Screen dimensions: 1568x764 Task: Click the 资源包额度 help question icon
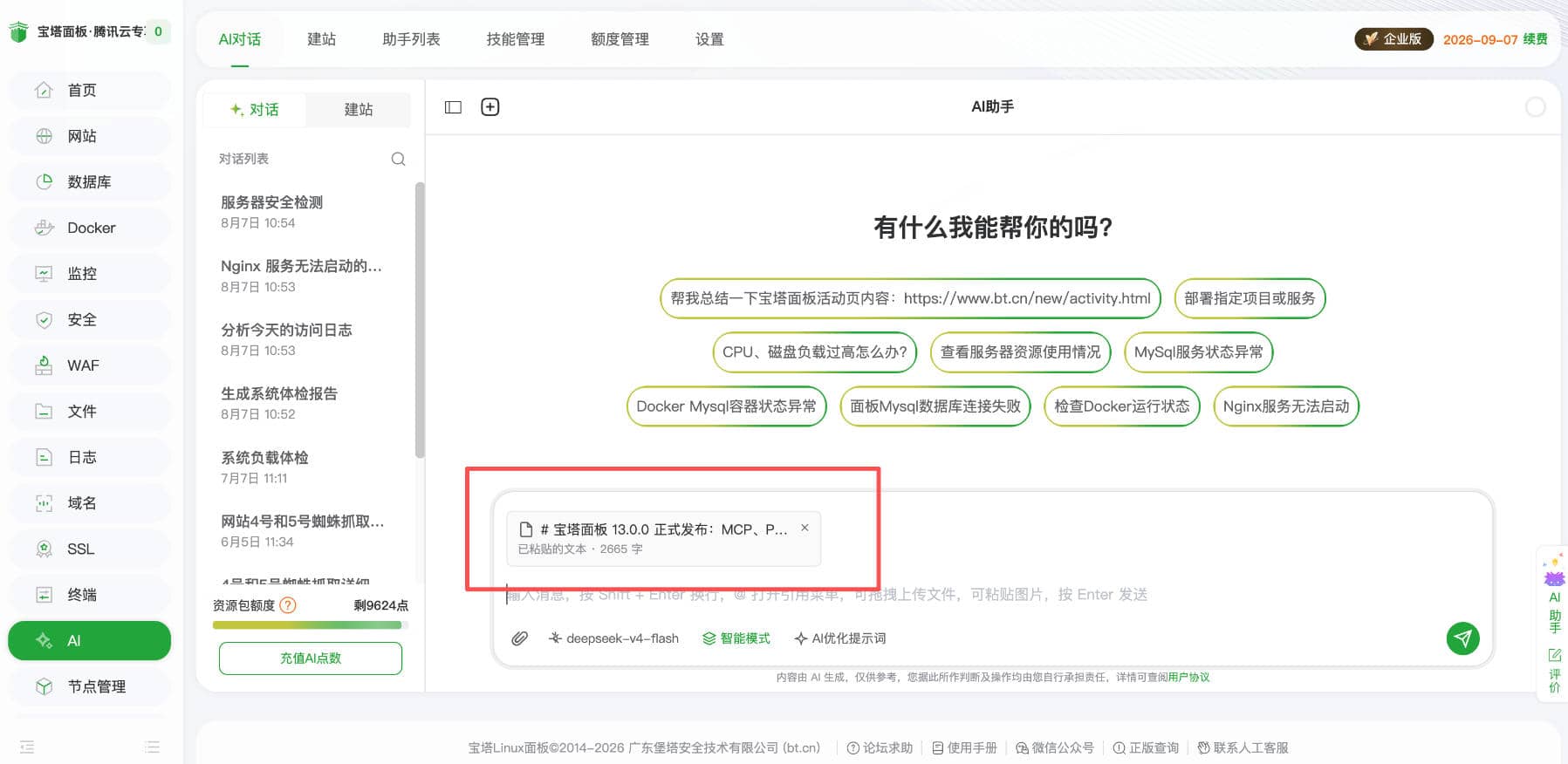(x=287, y=605)
